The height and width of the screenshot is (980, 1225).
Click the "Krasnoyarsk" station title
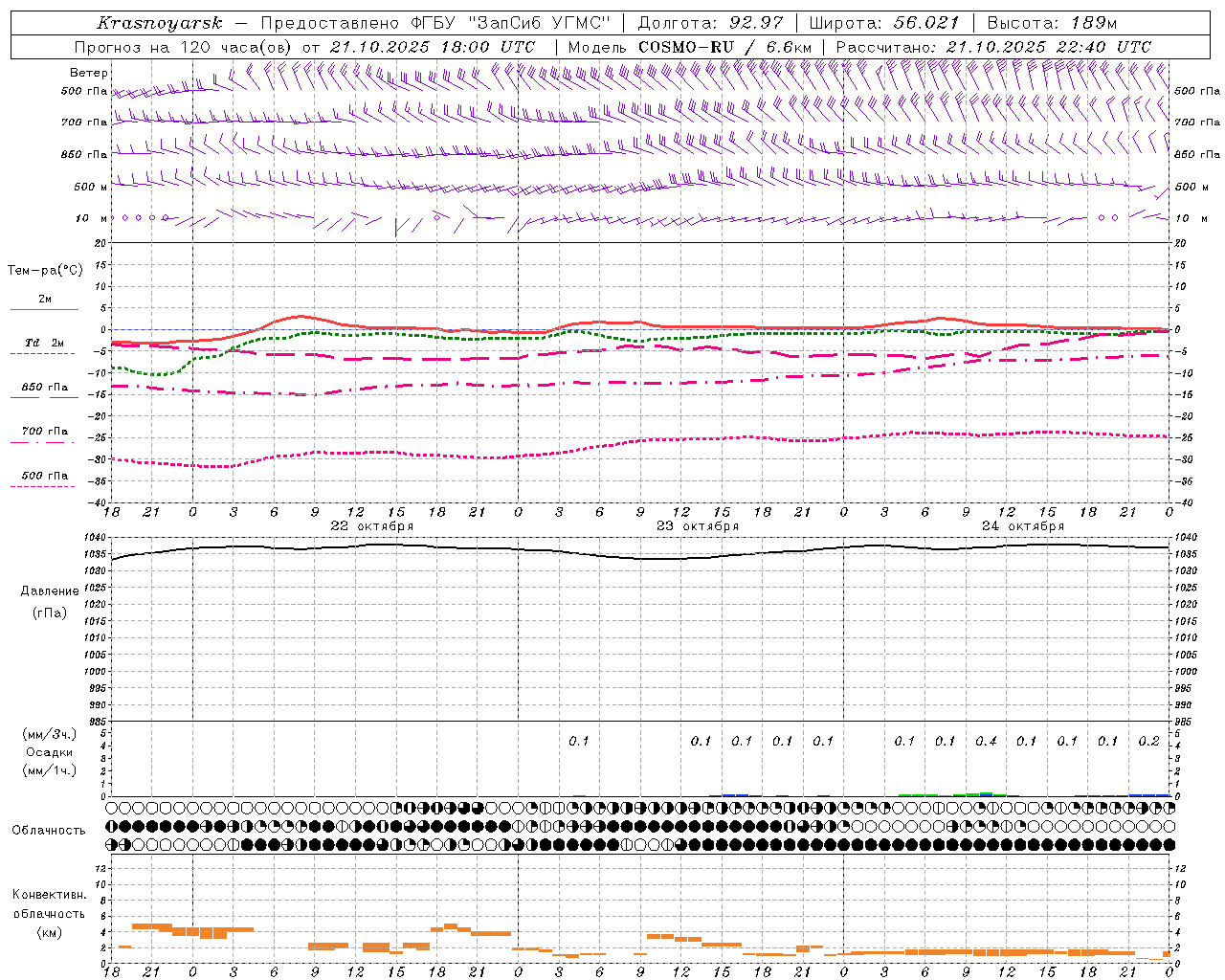pyautogui.click(x=160, y=23)
